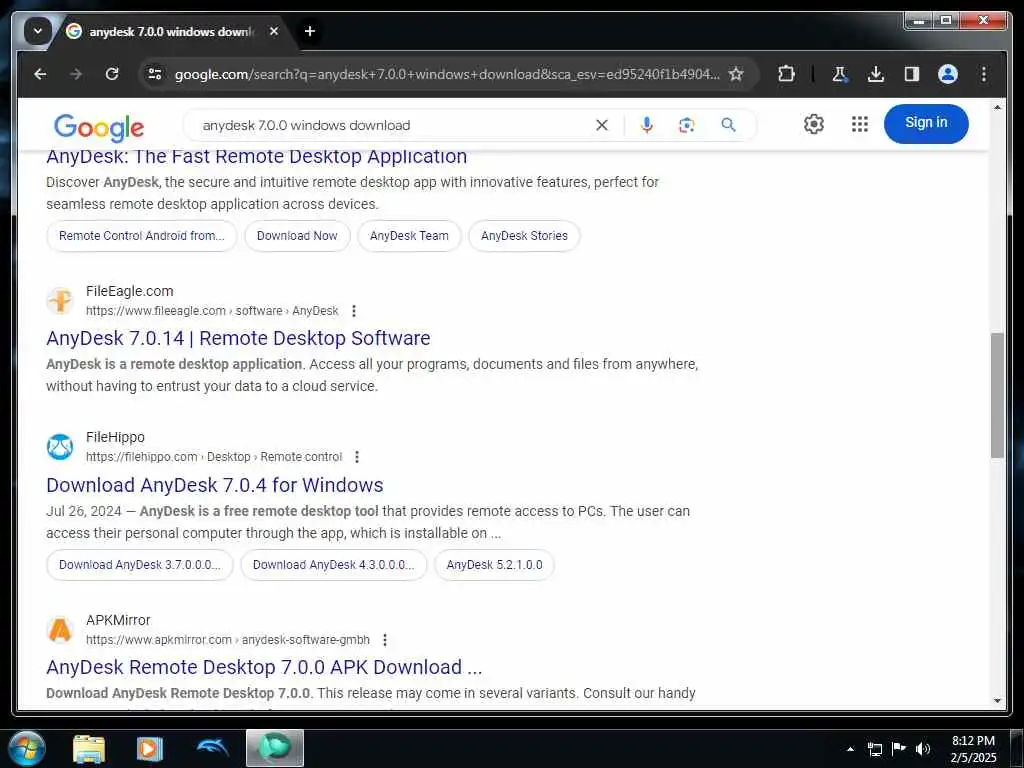Click the FileEagle.com site name
1024x768 pixels.
pyautogui.click(x=129, y=291)
